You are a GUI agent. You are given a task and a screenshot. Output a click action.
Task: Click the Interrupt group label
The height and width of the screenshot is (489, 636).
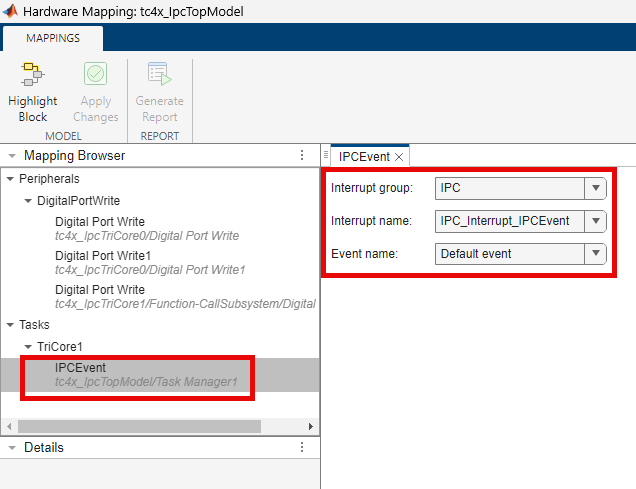pos(372,188)
